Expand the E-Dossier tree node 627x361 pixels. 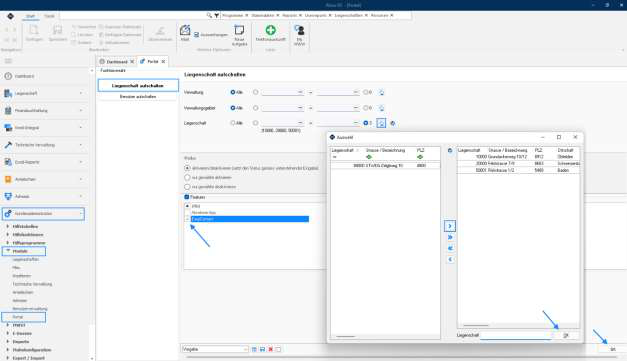click(x=8, y=333)
